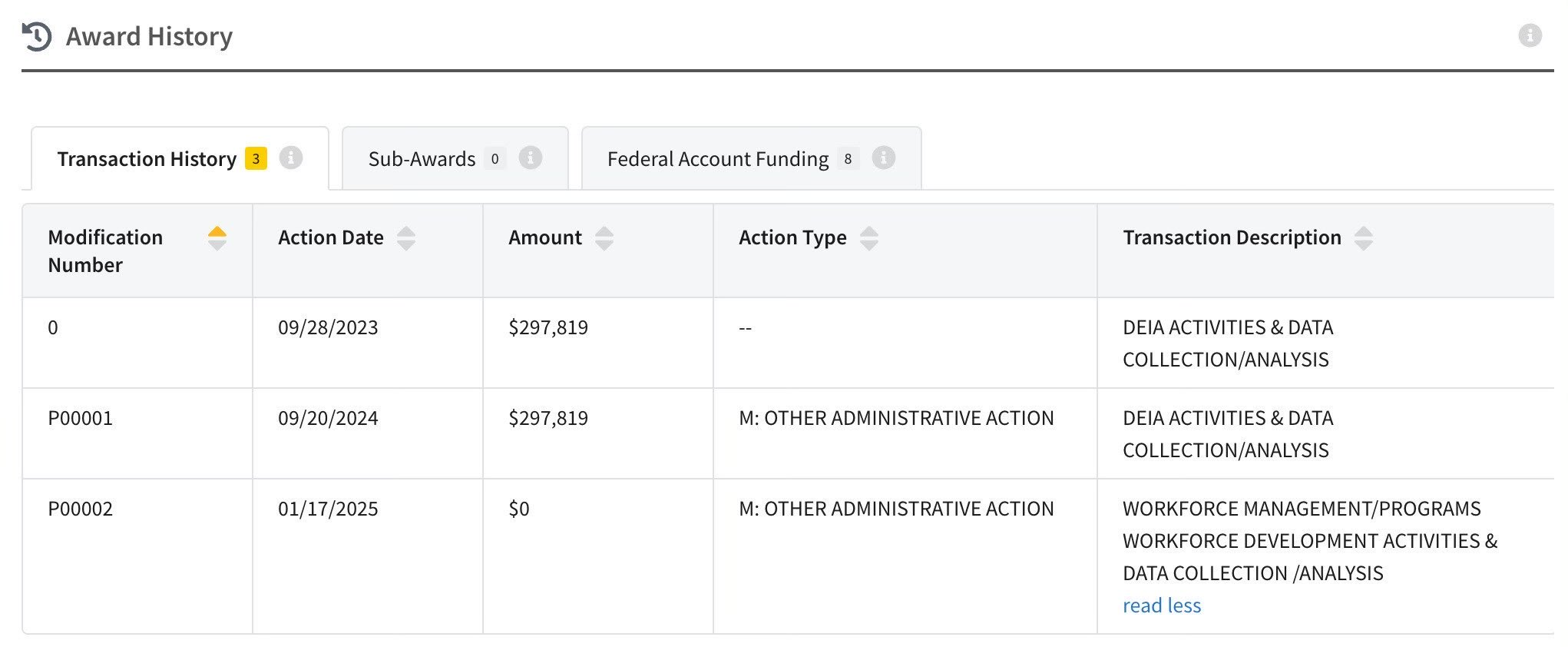This screenshot has width=1568, height=647.
Task: Click action date 09/20/2024
Action: pos(328,418)
